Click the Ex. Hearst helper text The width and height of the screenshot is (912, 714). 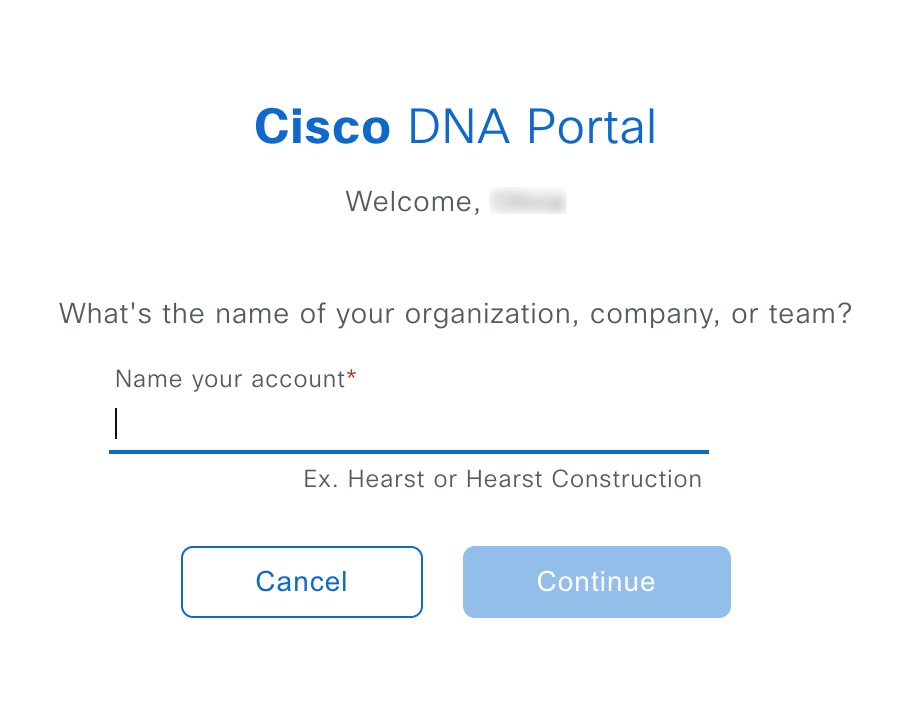click(501, 479)
